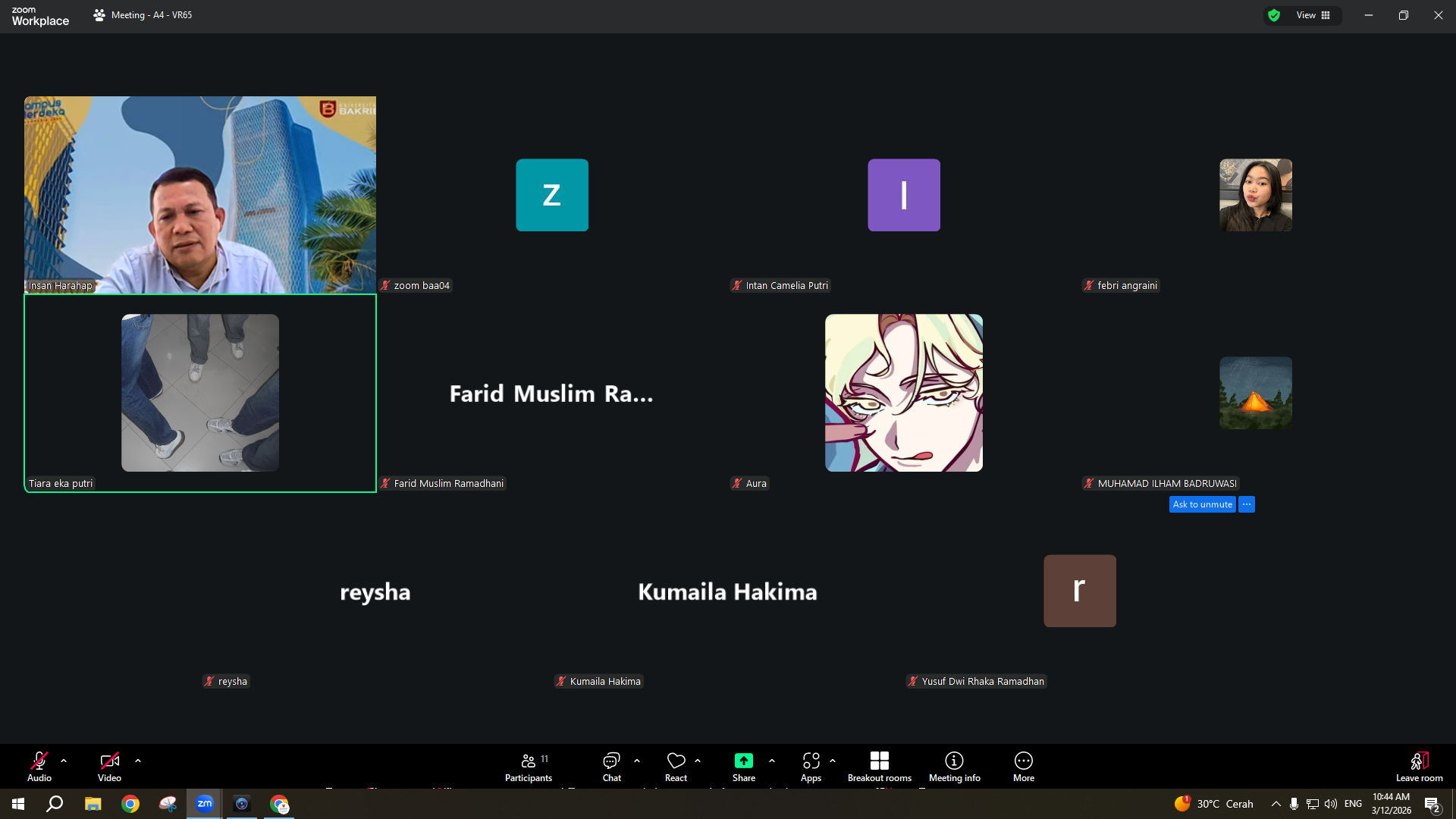This screenshot has width=1456, height=819.
Task: Click the Aura name label
Action: coord(750,484)
